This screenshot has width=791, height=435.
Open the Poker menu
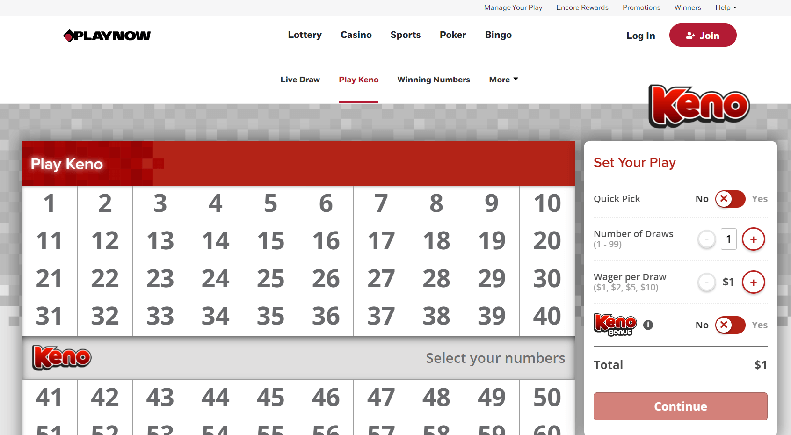[453, 35]
